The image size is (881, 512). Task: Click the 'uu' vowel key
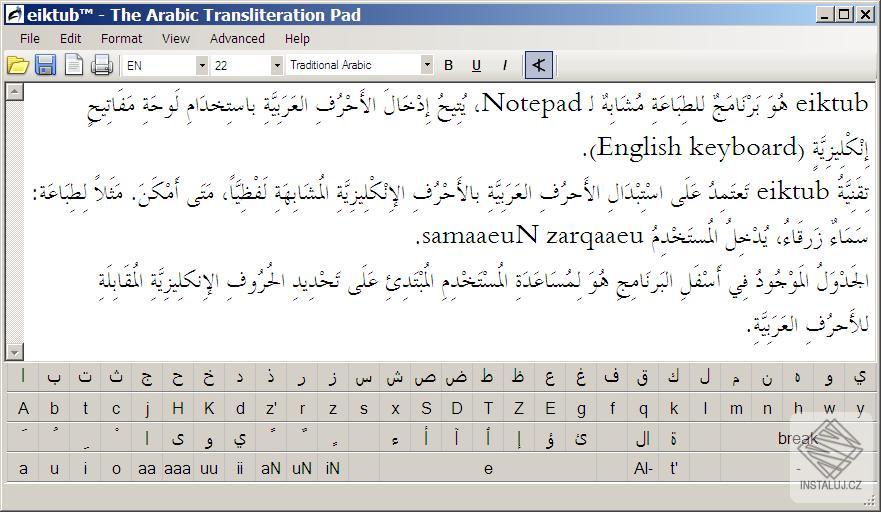point(208,468)
